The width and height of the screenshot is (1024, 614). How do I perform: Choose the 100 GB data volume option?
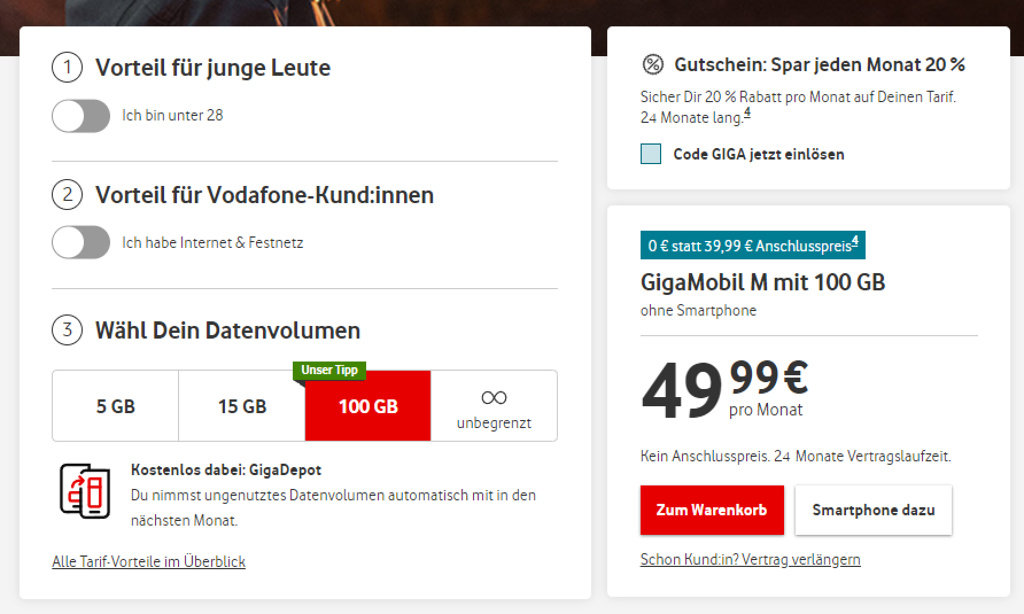click(368, 406)
